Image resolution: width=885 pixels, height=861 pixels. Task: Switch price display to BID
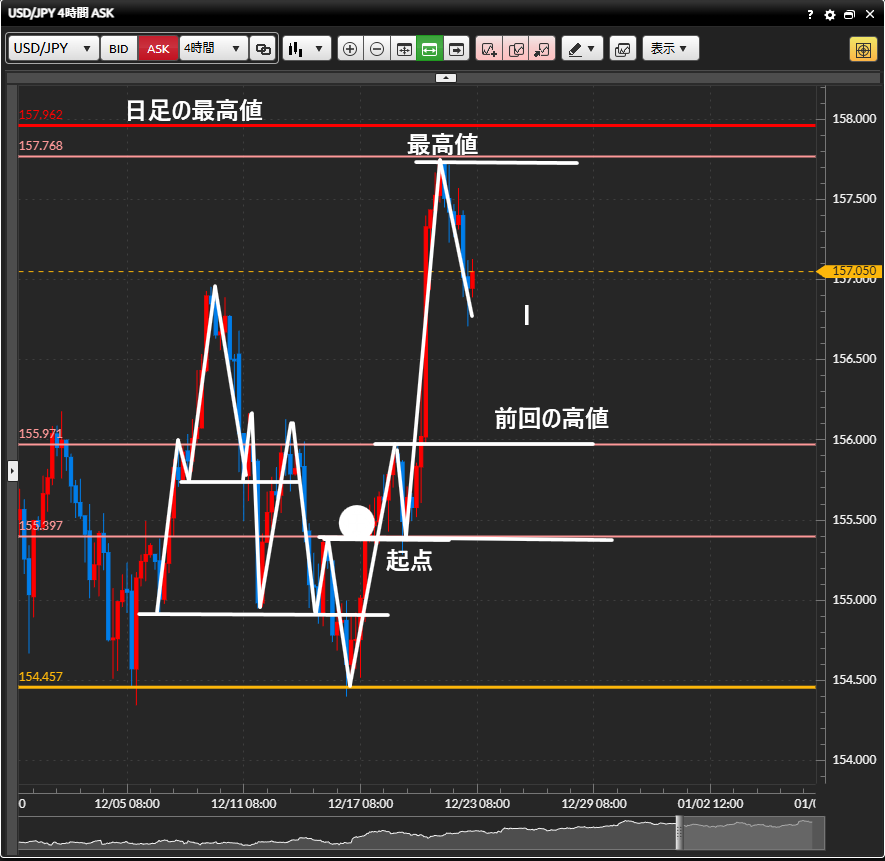119,49
